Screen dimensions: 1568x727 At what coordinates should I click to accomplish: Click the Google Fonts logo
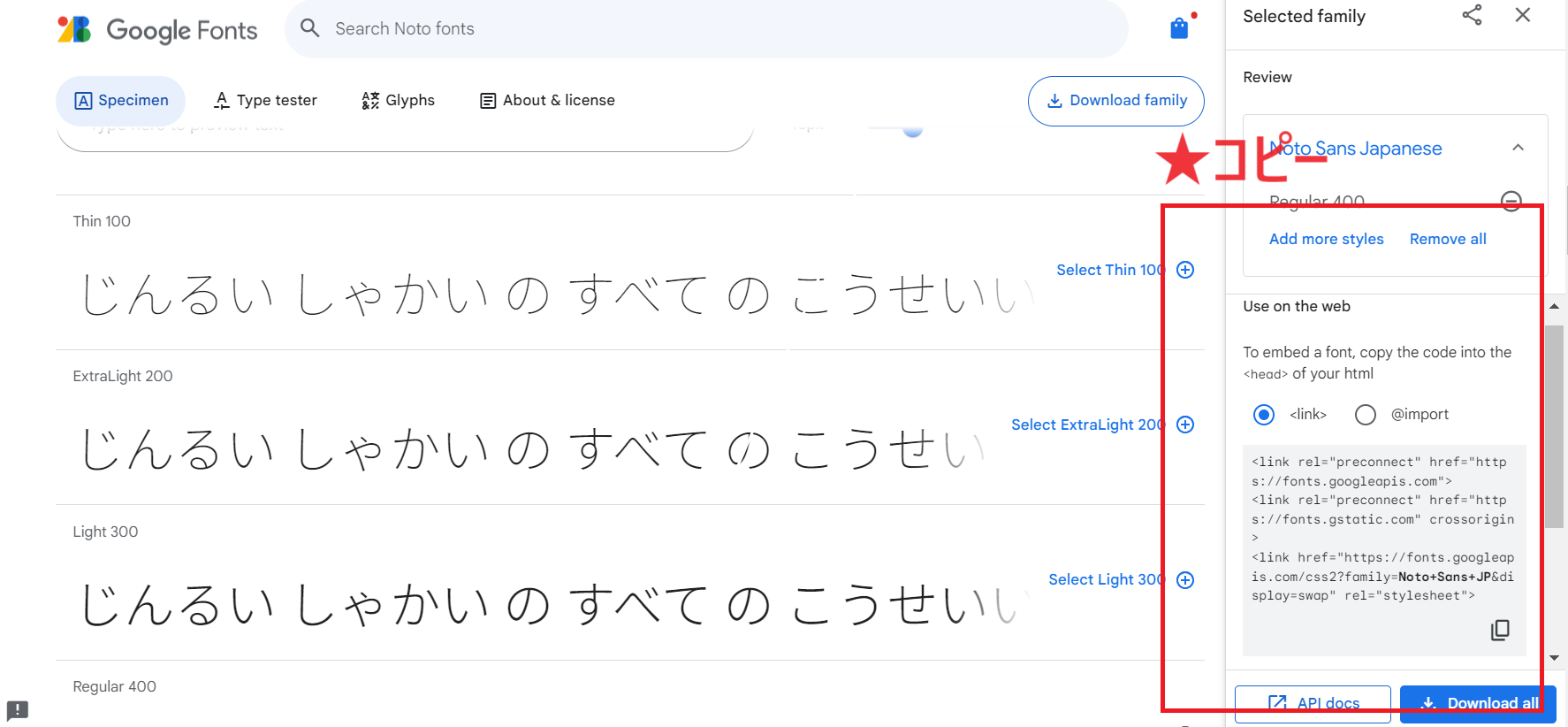tap(157, 30)
